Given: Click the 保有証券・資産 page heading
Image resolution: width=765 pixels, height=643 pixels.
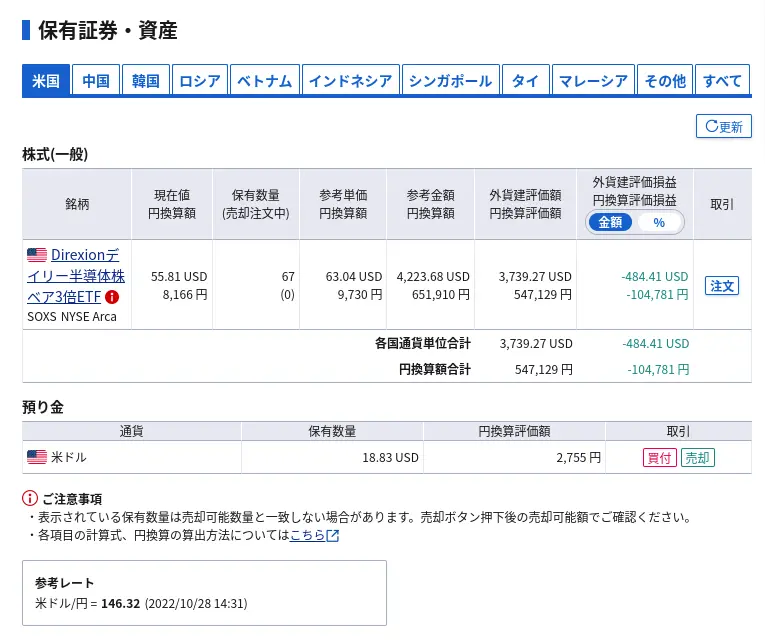Looking at the screenshot, I should coord(108,30).
